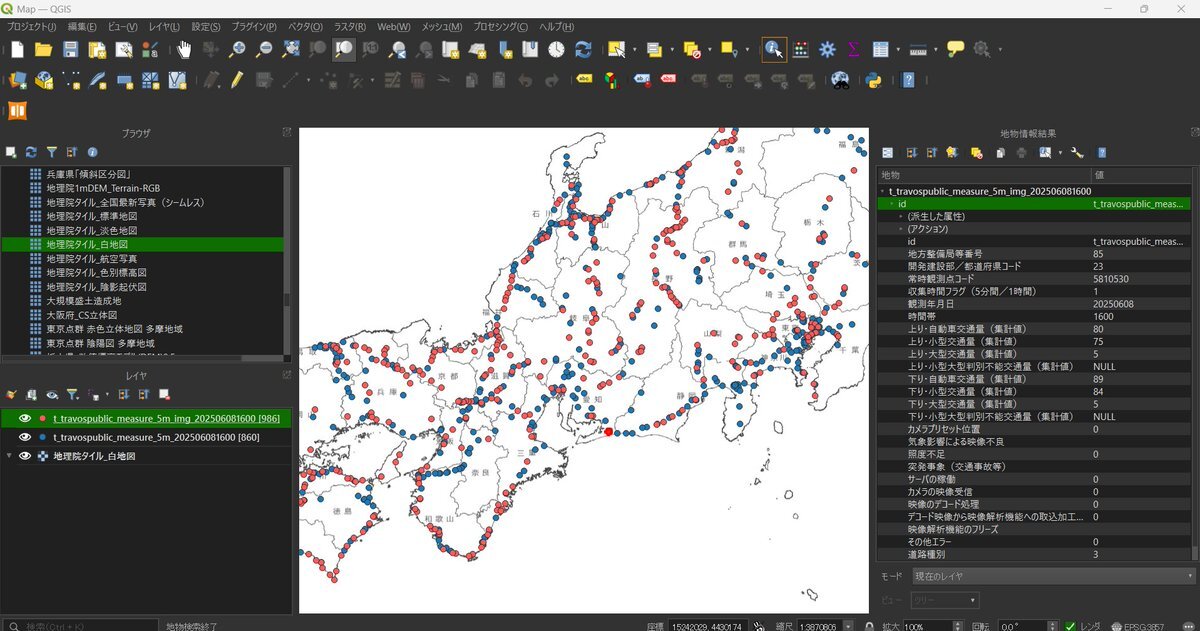
Task: Open the attribute table dropdown arrow
Action: click(x=898, y=49)
